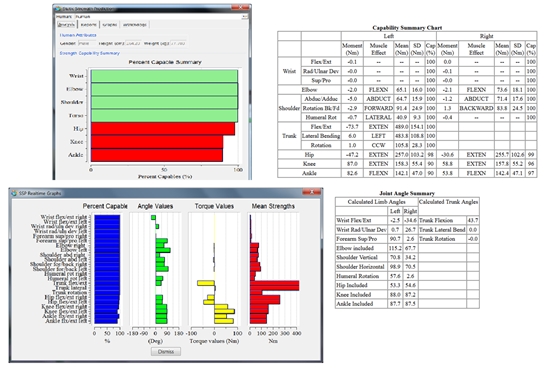This screenshot has height=372, width=545.
Task: Click the 'FORWARD' muscle effect cell
Action: click(x=379, y=108)
